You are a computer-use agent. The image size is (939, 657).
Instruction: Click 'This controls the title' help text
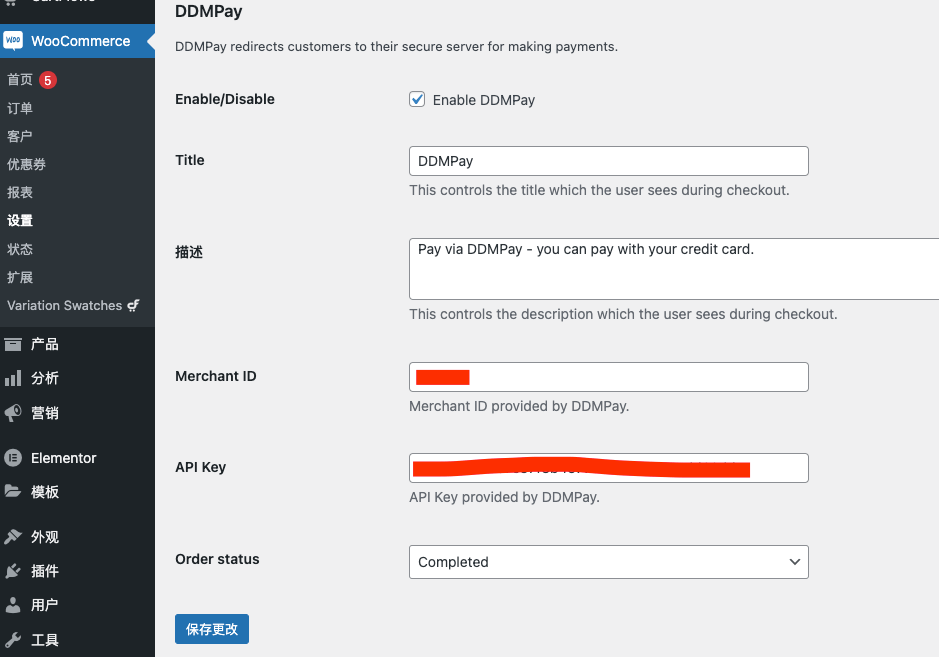pos(599,190)
